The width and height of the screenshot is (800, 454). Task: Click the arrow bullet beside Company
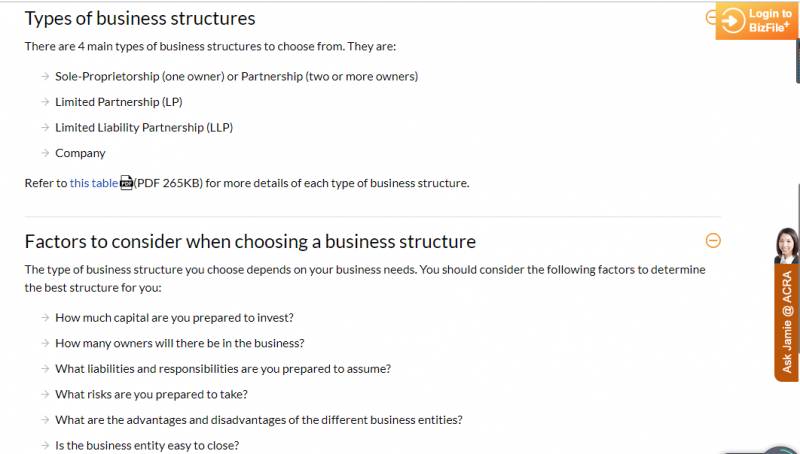tap(45, 153)
